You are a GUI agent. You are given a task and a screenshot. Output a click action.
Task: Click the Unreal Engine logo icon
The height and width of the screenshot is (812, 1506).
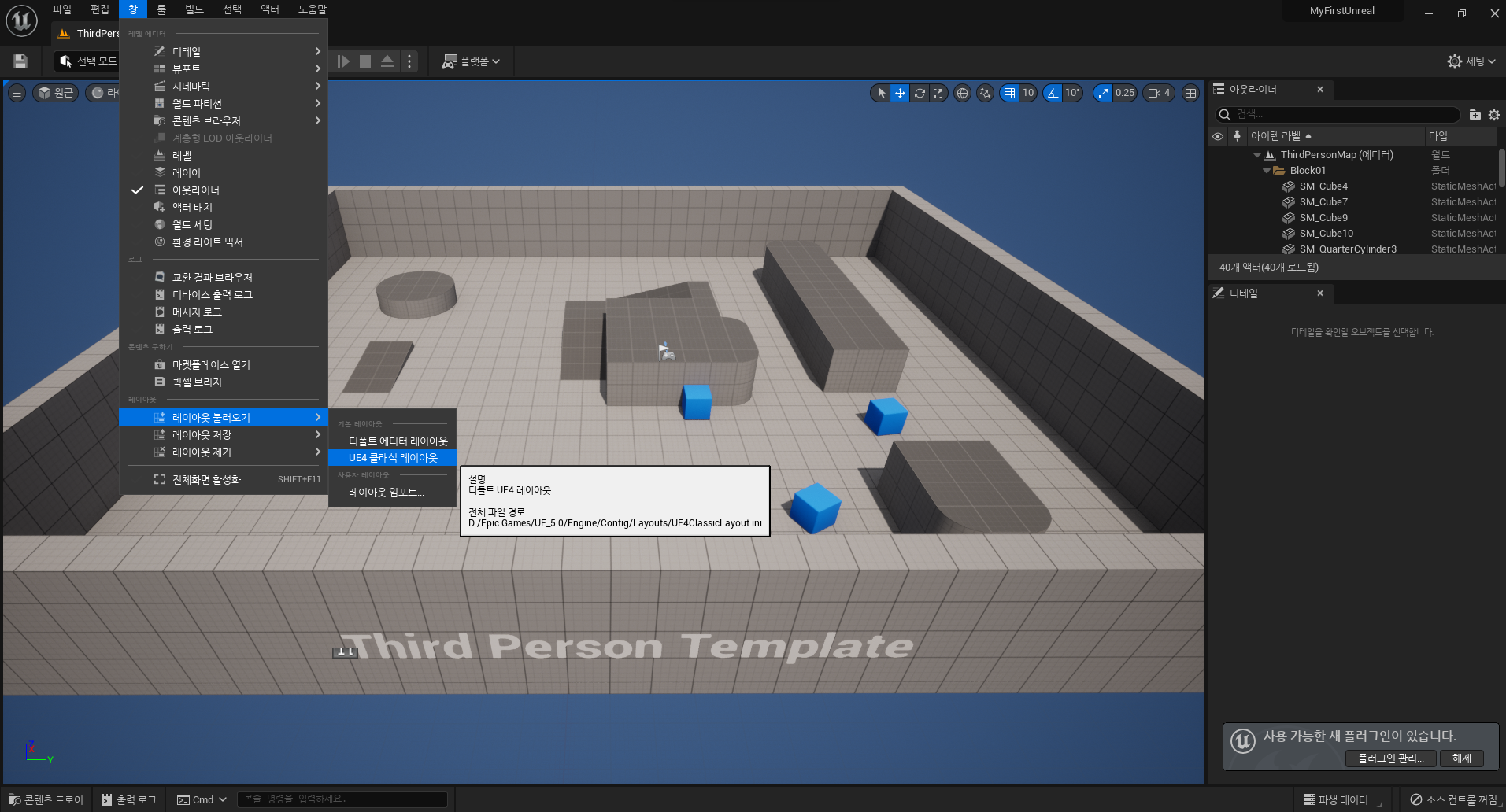21,20
